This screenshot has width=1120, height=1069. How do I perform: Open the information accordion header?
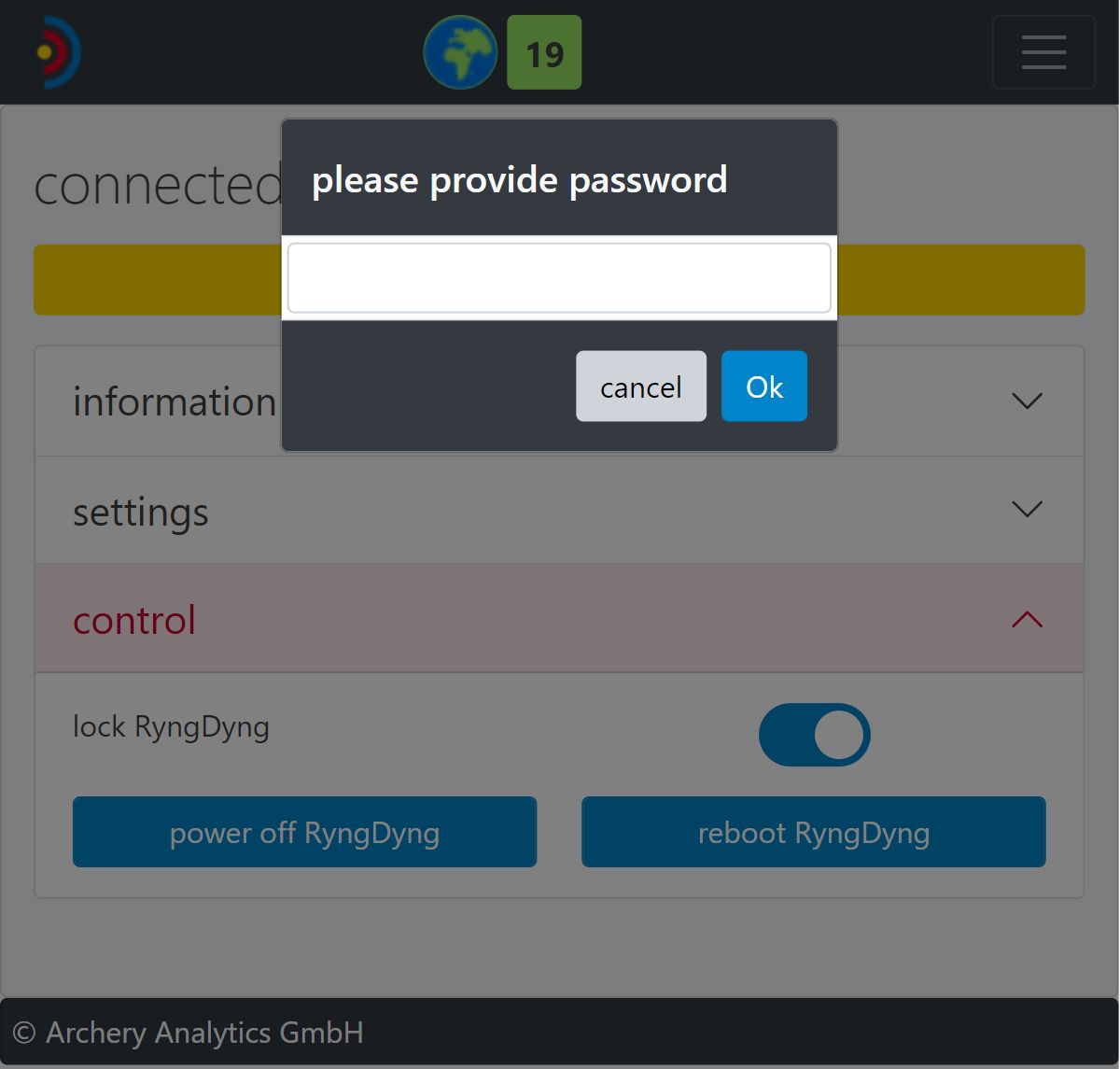click(x=175, y=402)
